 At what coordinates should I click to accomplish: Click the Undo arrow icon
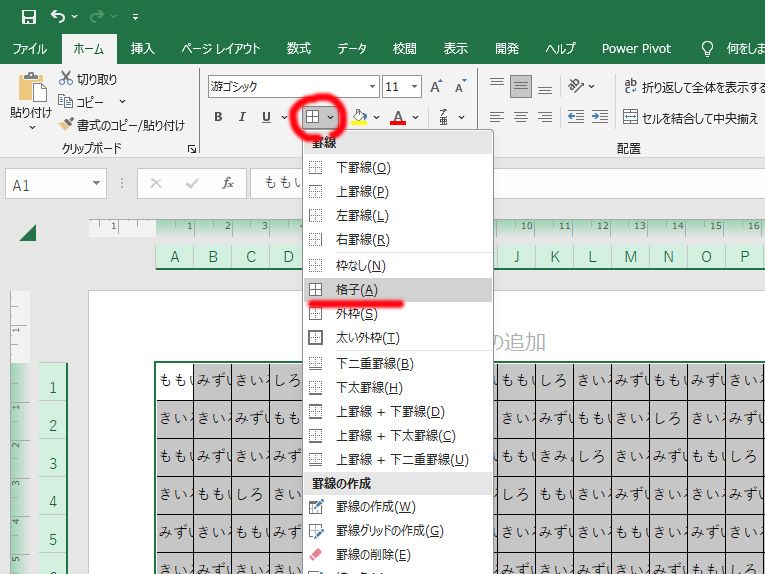pyautogui.click(x=58, y=16)
